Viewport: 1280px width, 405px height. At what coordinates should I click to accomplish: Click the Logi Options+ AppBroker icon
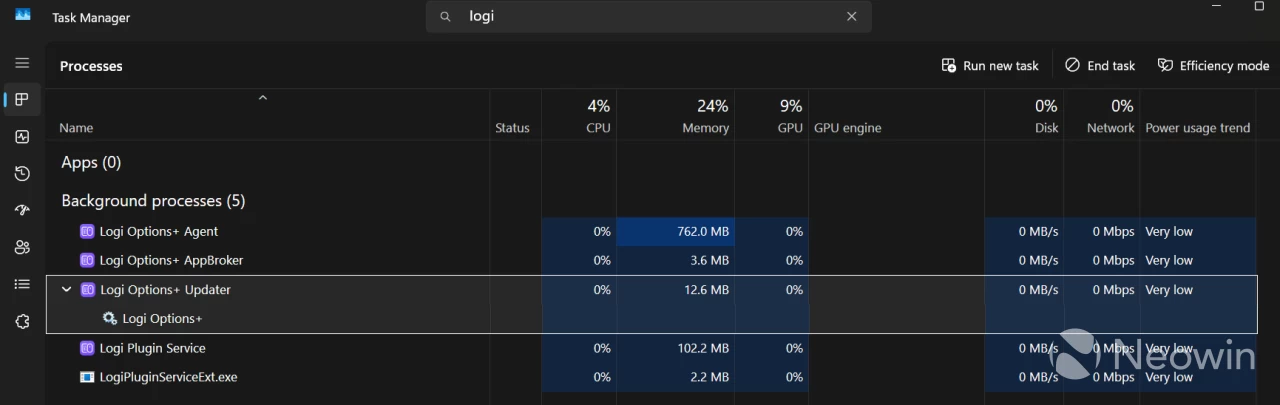point(87,261)
